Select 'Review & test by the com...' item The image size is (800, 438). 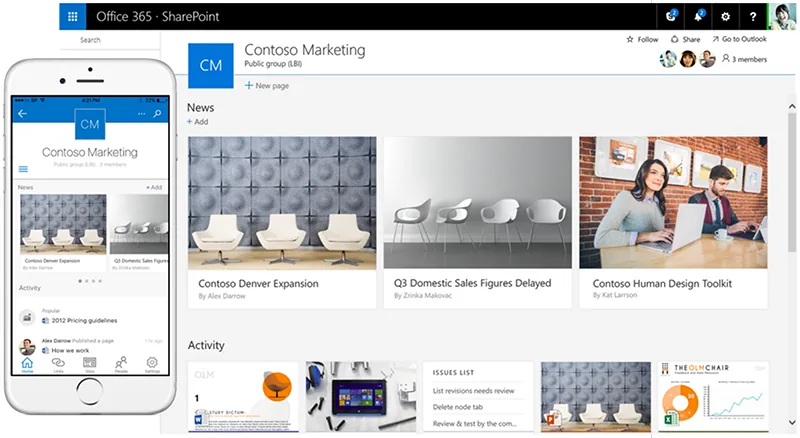[x=474, y=423]
